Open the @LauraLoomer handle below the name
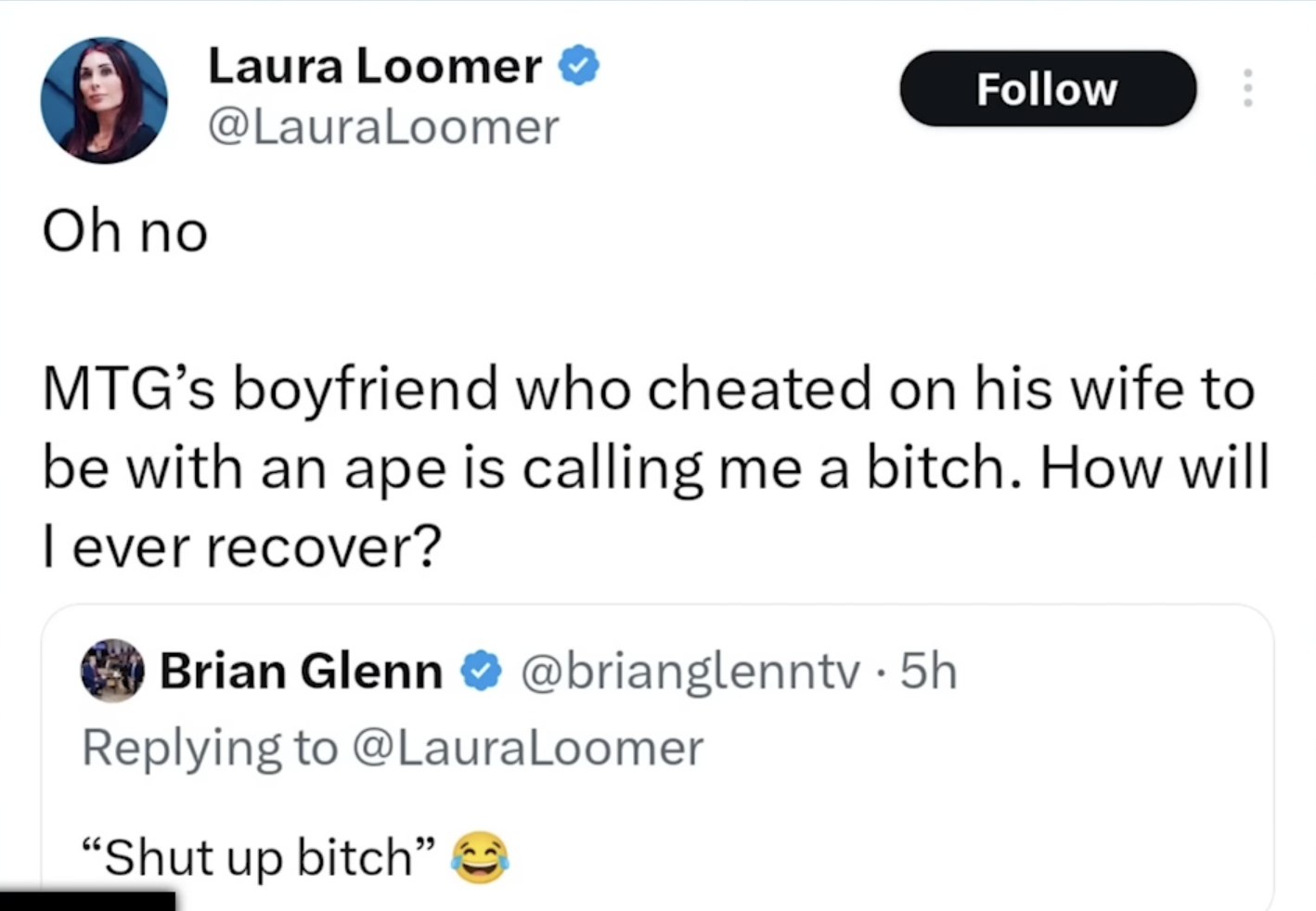Screen dimensions: 1316x911 click(x=383, y=127)
